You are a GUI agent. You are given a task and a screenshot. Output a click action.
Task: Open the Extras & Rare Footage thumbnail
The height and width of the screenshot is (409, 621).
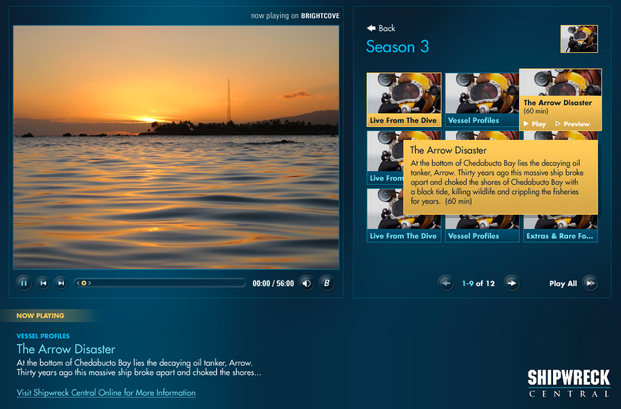(x=560, y=215)
